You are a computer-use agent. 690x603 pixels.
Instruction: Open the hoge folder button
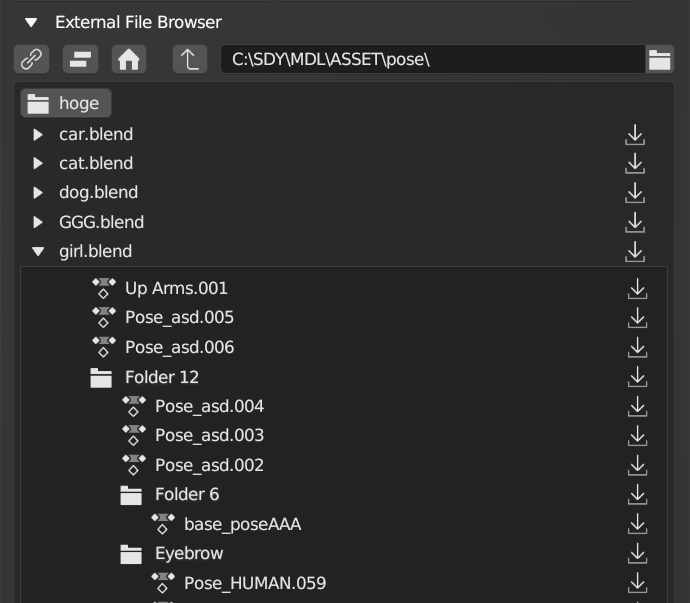coord(66,103)
